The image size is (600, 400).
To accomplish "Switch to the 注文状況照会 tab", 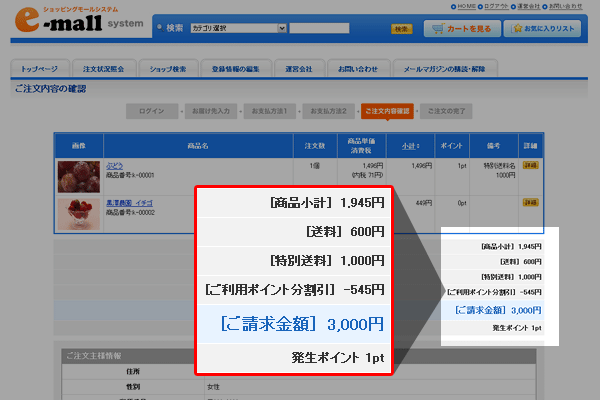I will 105,69.
